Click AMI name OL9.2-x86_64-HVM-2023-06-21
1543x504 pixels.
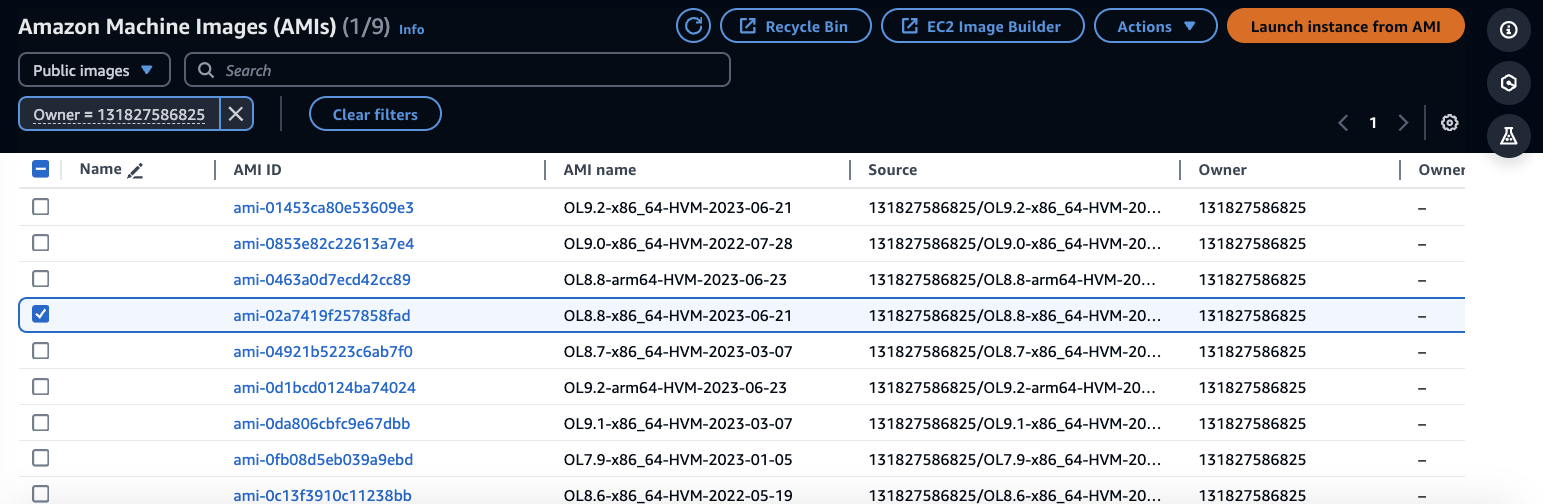click(x=678, y=208)
